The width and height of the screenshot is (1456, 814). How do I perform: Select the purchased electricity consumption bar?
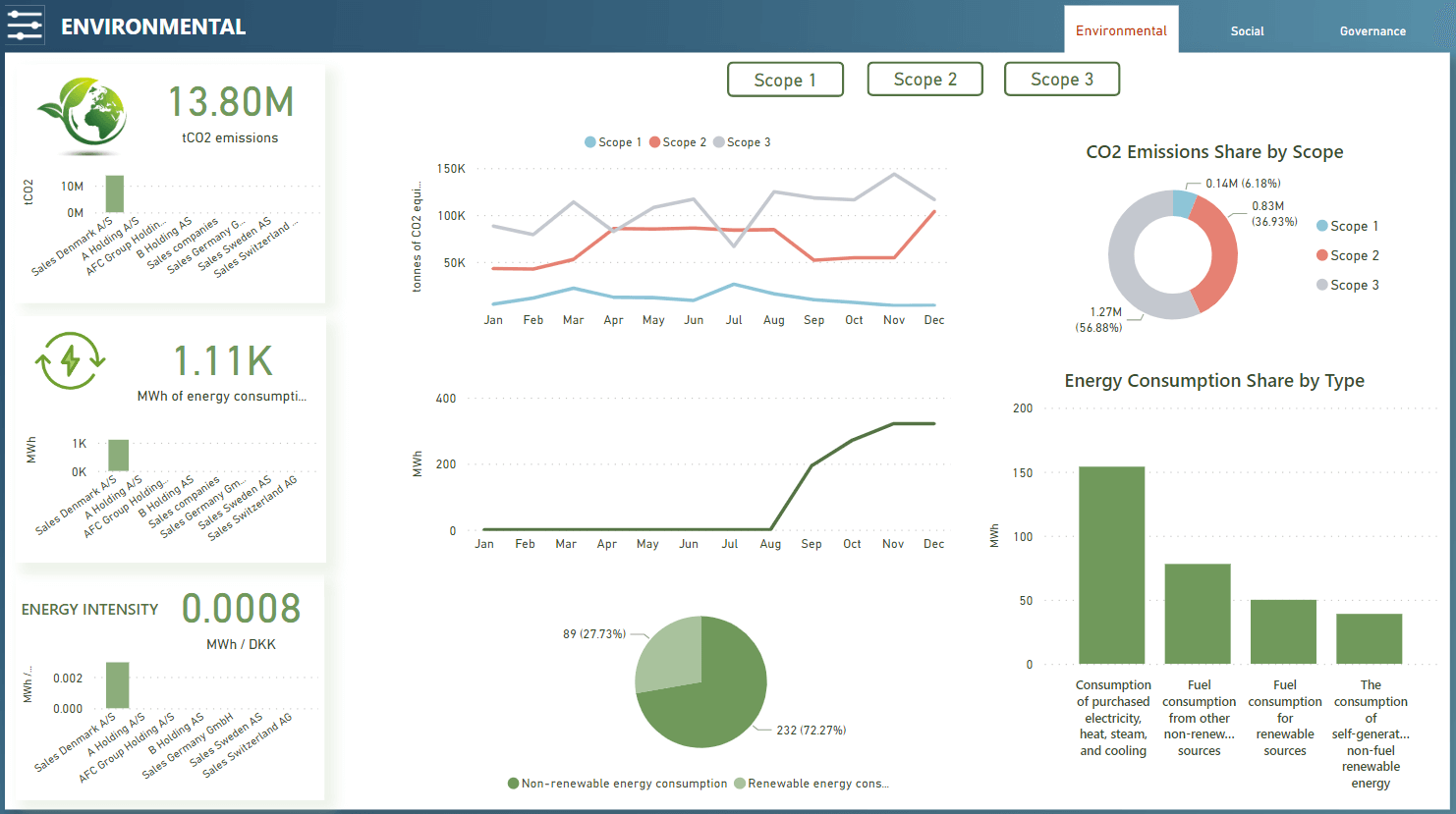tap(1111, 565)
